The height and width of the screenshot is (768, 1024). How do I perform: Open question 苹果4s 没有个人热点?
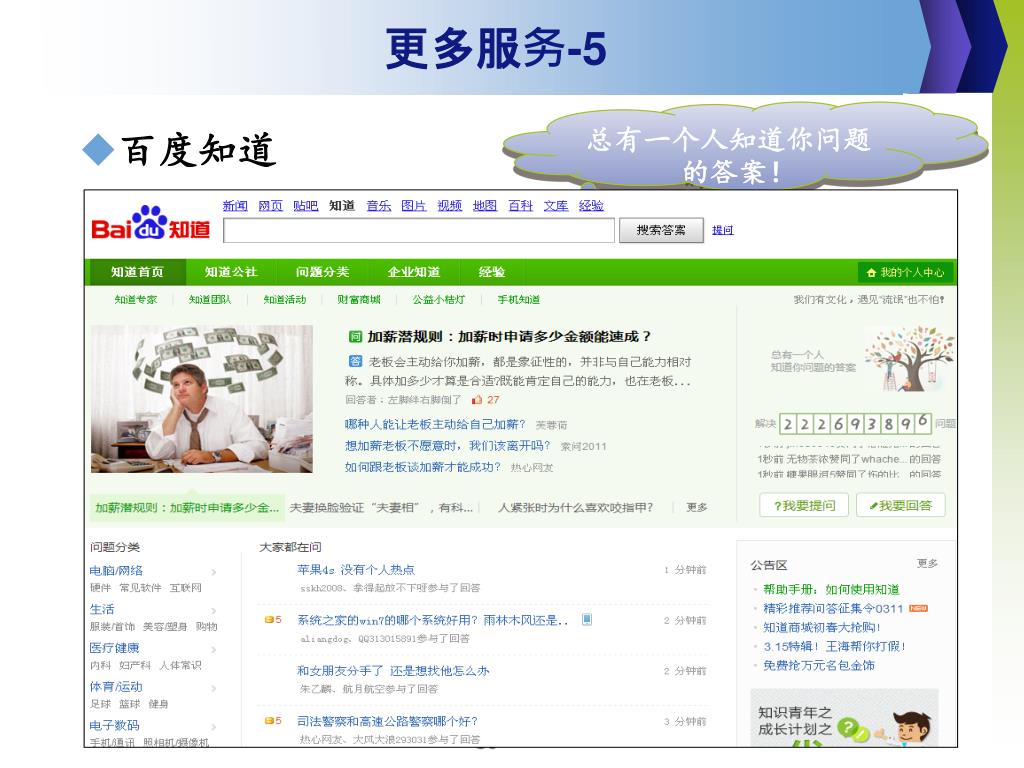pyautogui.click(x=356, y=569)
